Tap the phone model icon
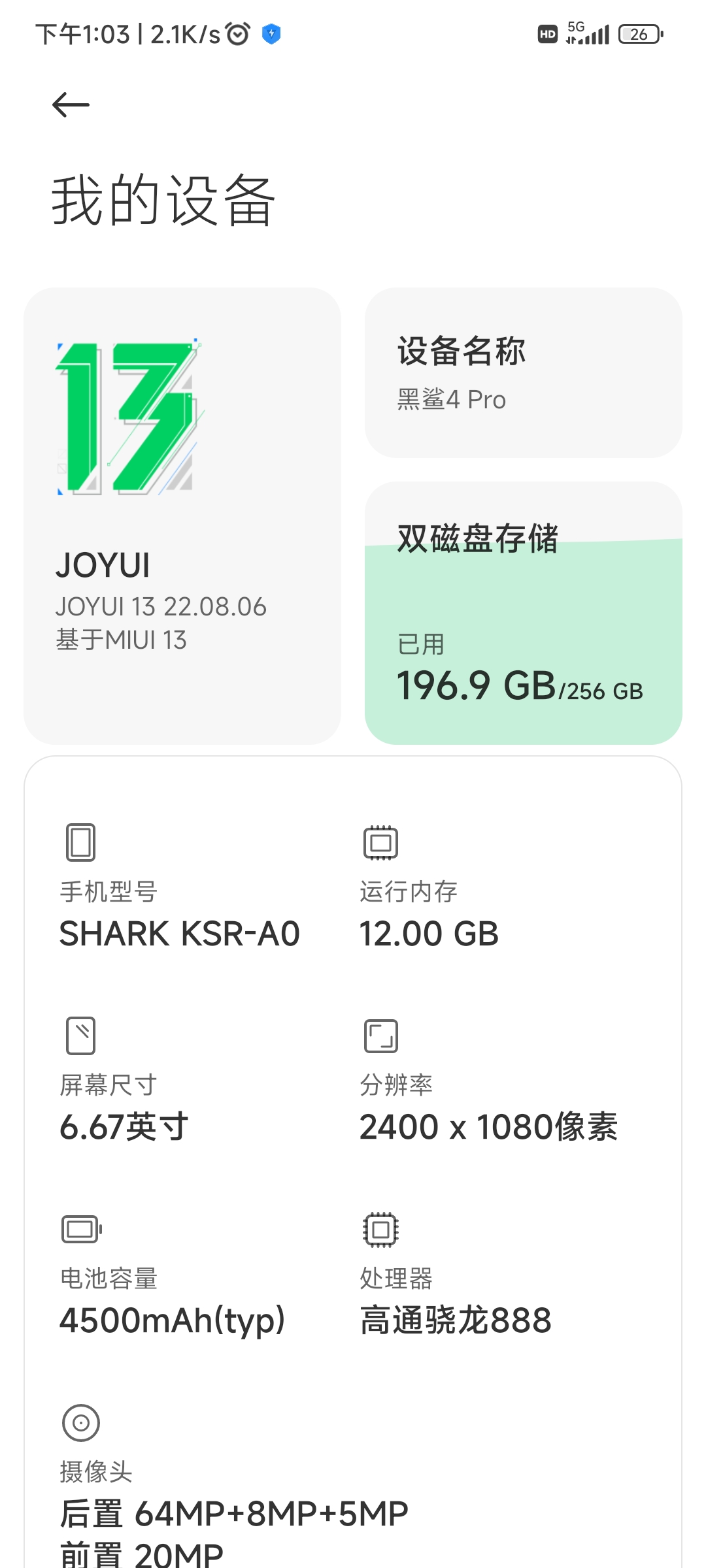The image size is (706, 1568). point(80,842)
